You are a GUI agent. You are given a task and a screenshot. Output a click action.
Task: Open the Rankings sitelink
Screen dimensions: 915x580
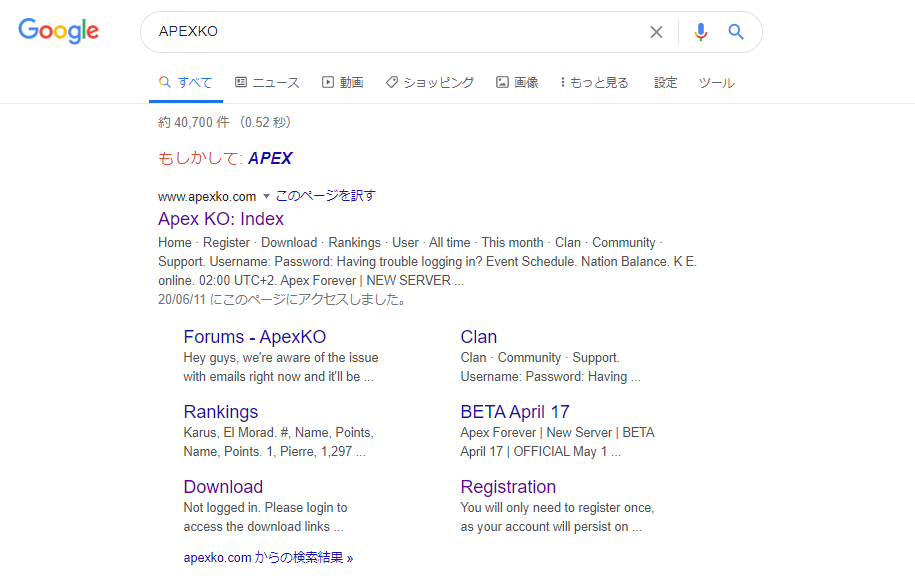point(221,412)
